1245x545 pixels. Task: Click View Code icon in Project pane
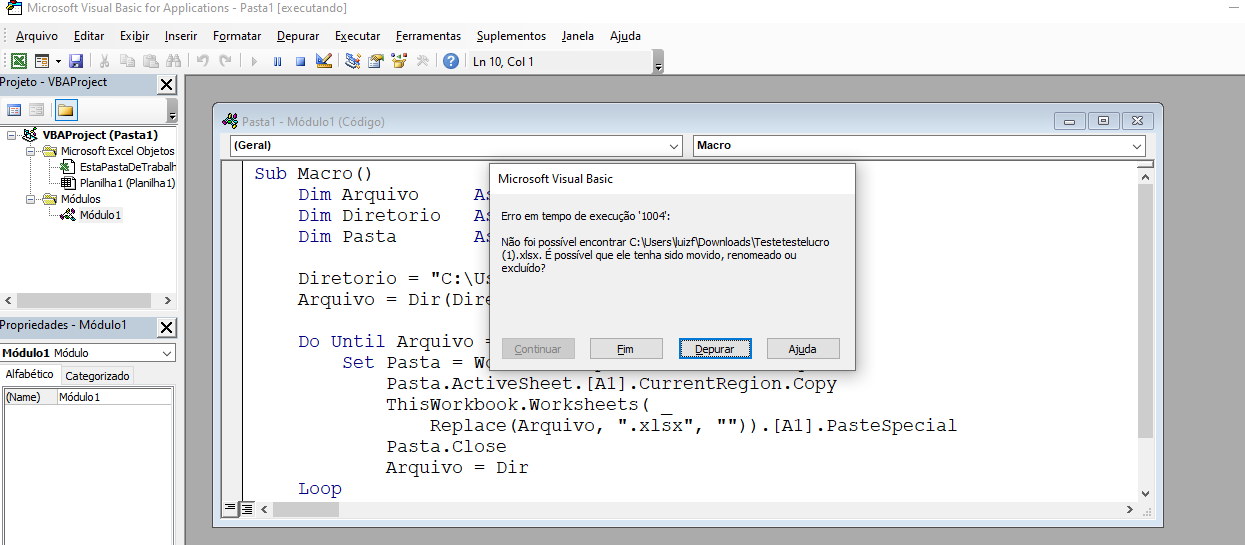tap(14, 110)
